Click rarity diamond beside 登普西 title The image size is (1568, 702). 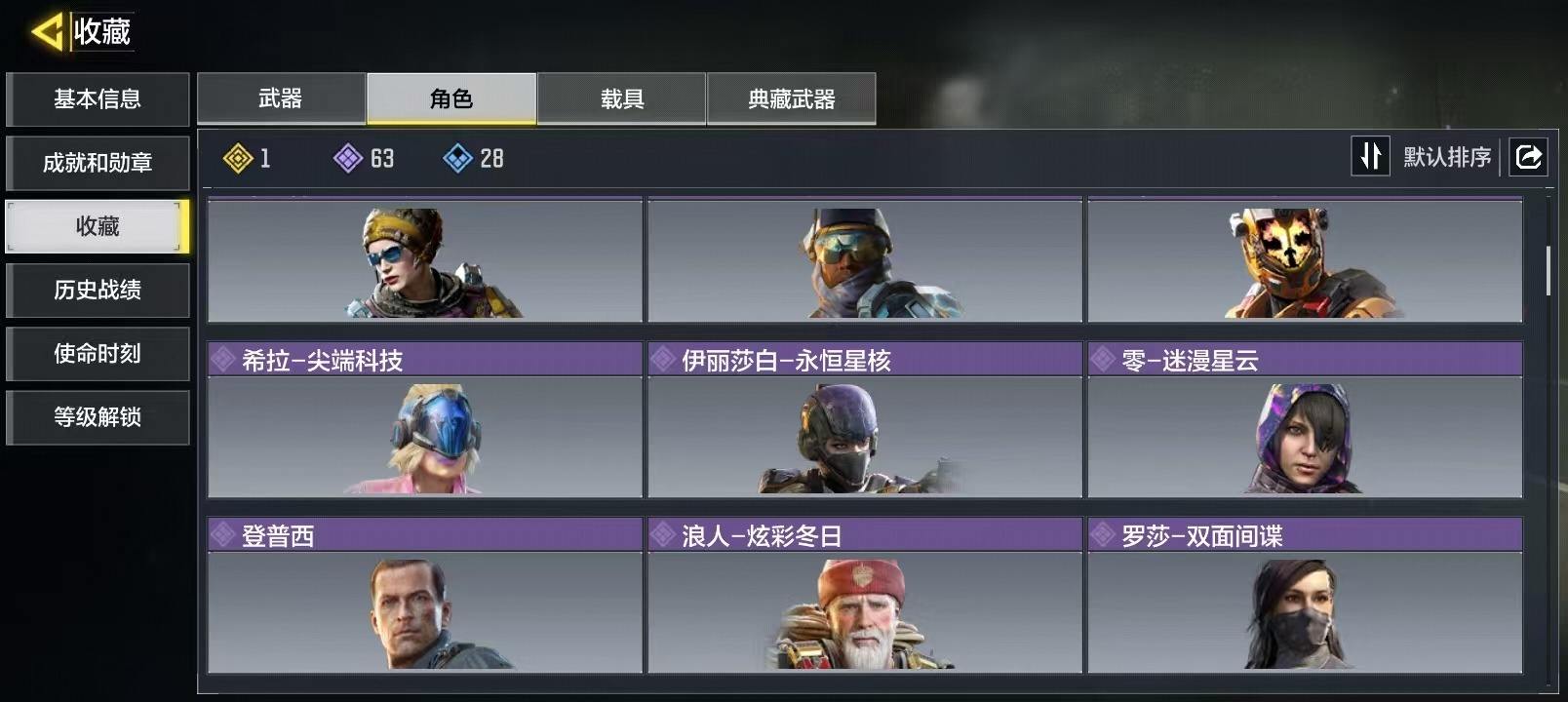[223, 534]
